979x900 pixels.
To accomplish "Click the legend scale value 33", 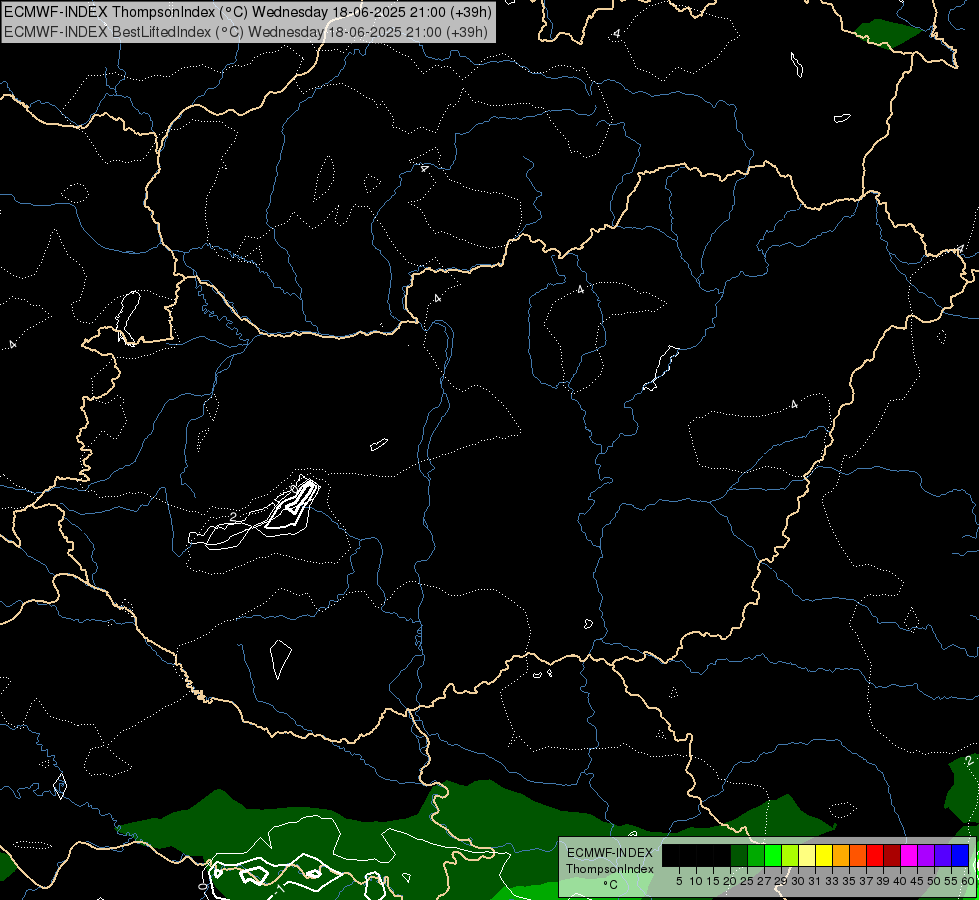I will [x=832, y=881].
